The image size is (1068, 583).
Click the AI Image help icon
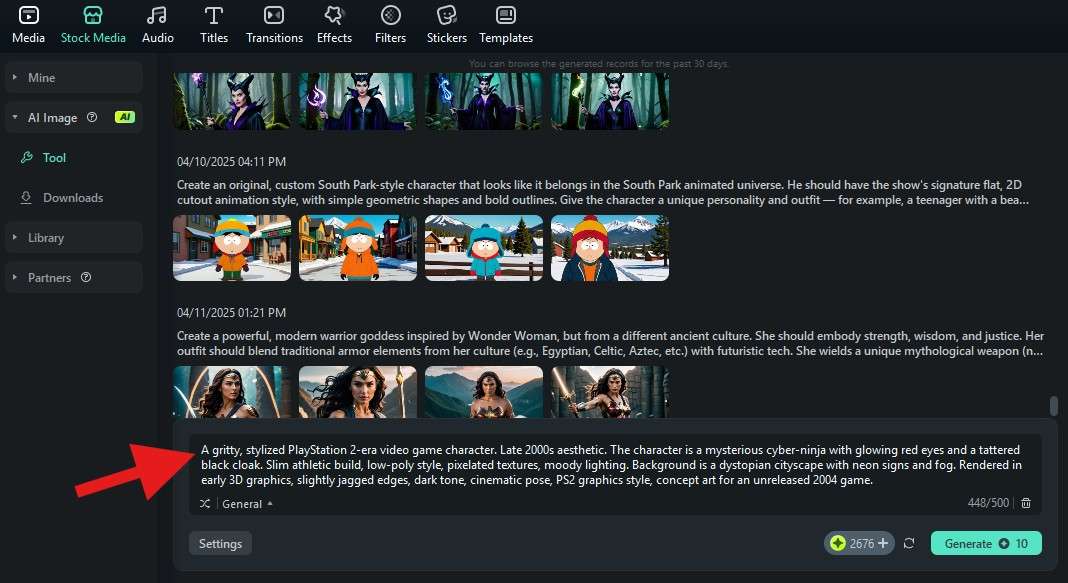(x=92, y=117)
